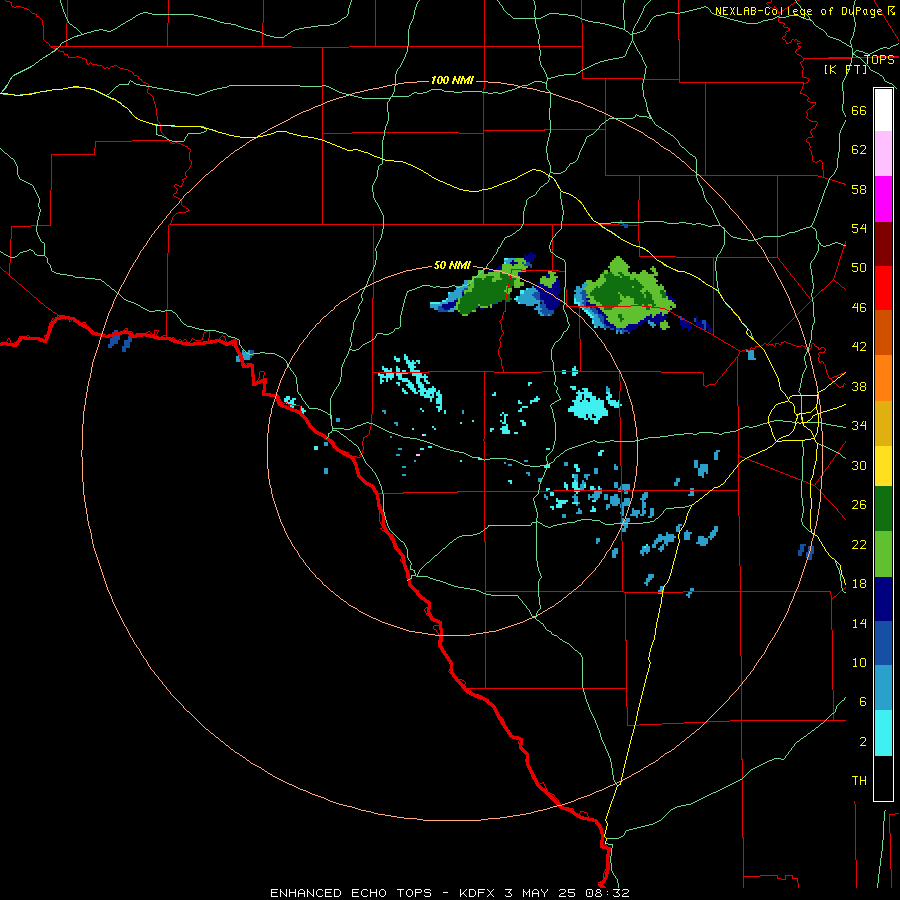Pick the orange 38 kft legend swatch
900x900 pixels.
point(883,378)
